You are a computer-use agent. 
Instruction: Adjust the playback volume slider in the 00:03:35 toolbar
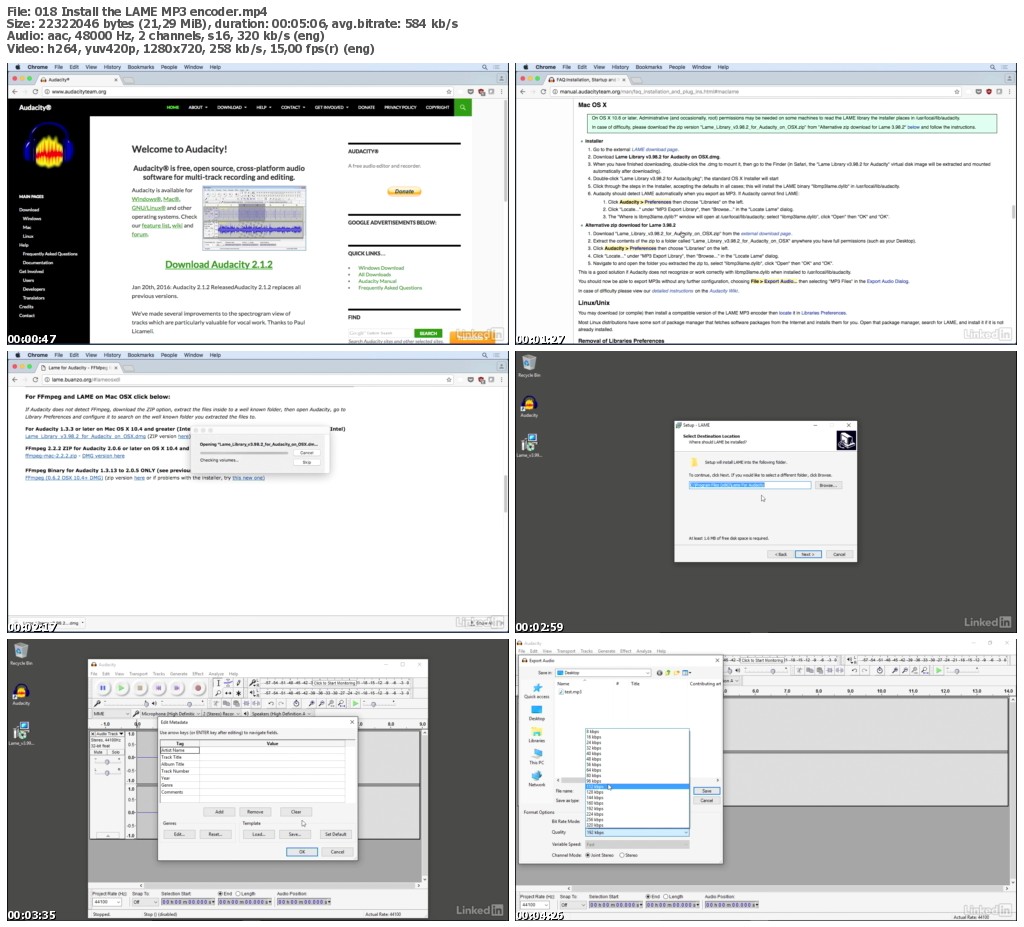pos(183,704)
